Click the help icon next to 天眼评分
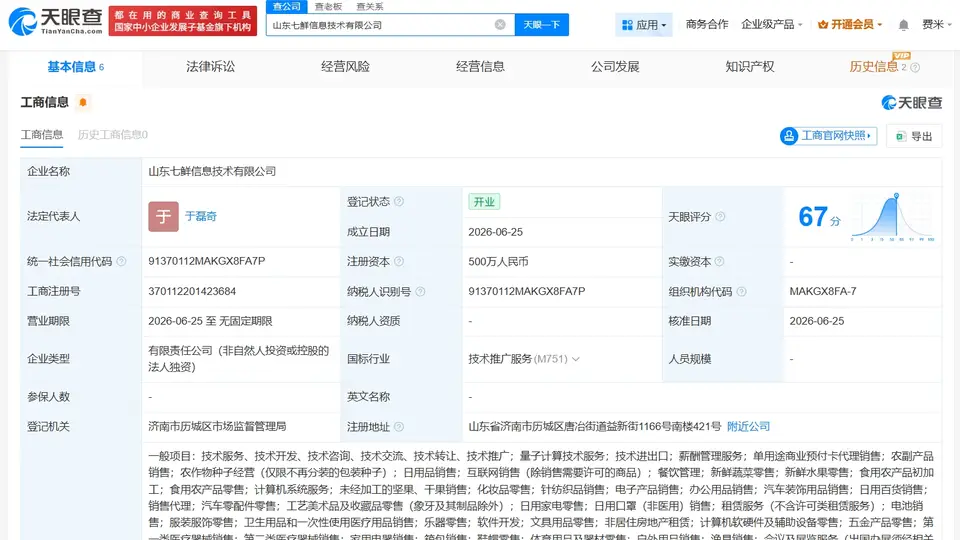Image resolution: width=960 pixels, height=540 pixels. tap(721, 216)
